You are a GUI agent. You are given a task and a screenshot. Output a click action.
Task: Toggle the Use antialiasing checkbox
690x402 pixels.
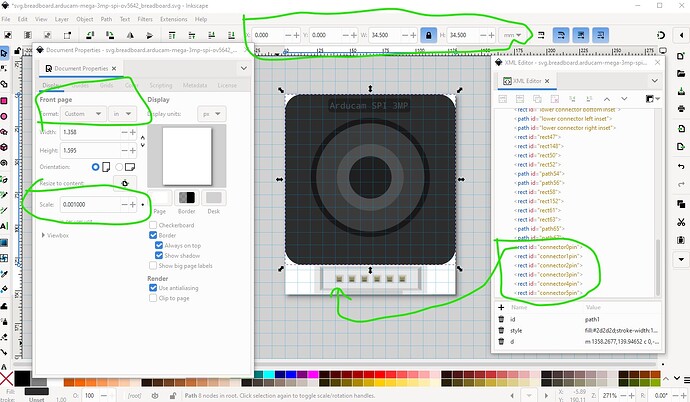click(153, 288)
